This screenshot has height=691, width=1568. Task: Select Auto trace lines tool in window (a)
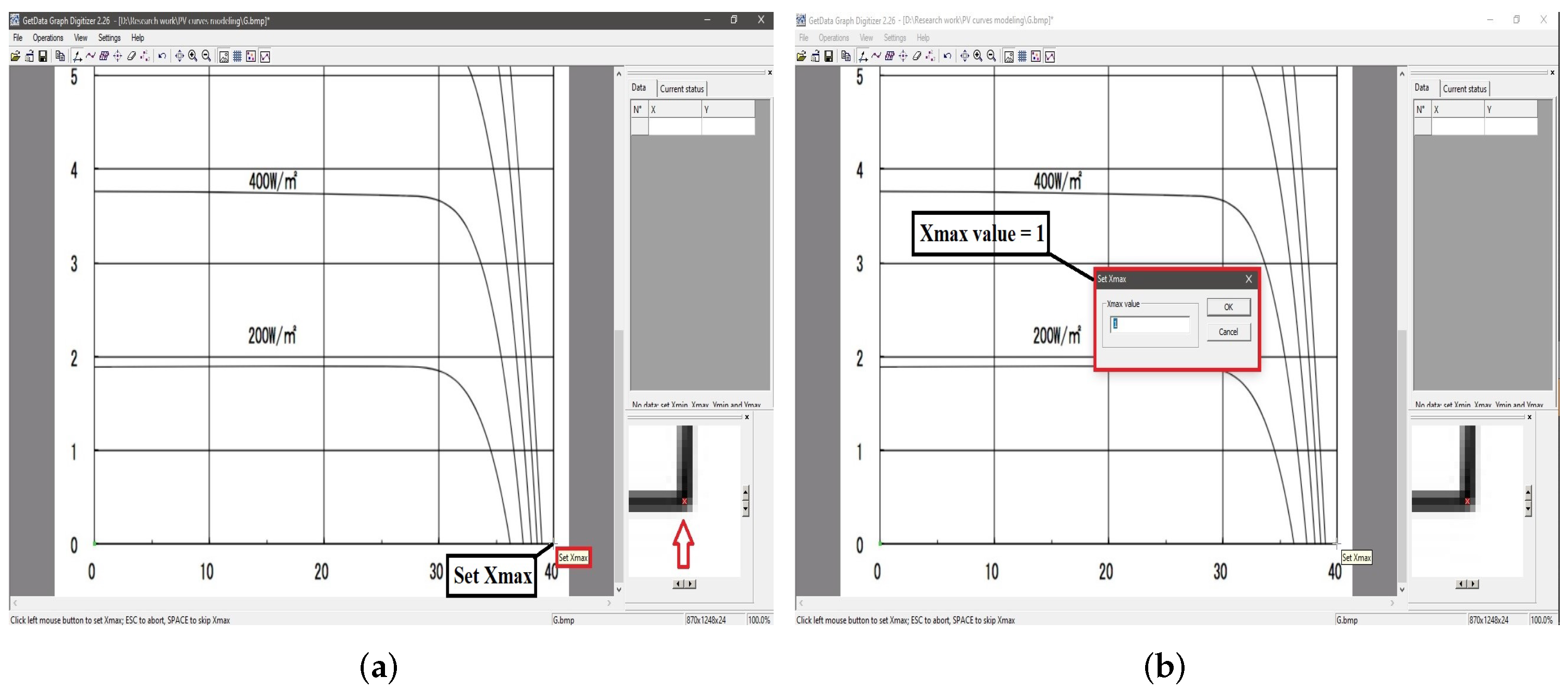point(91,57)
